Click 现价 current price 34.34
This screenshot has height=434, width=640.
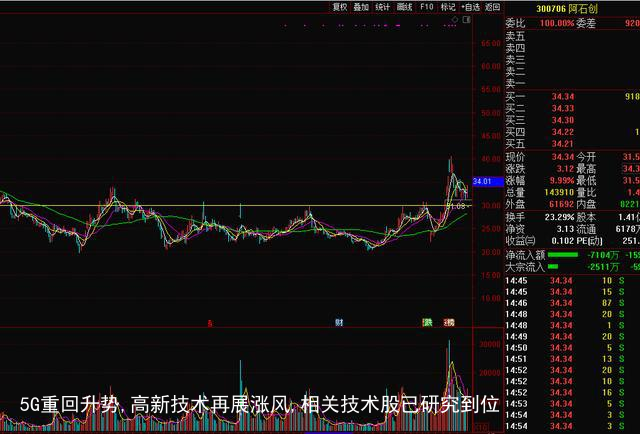click(x=563, y=157)
